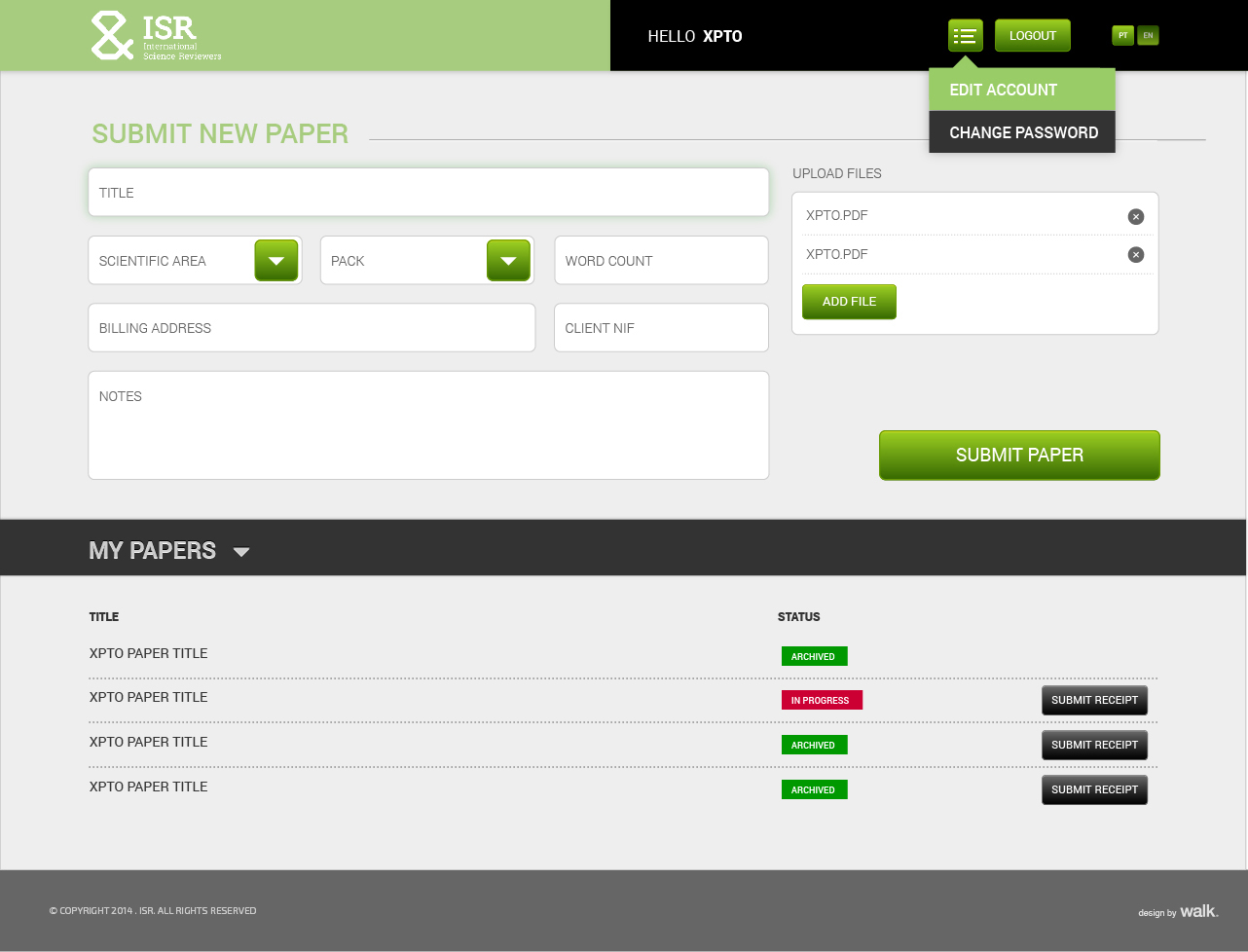Open the green account menu icon
The width and height of the screenshot is (1248, 952).
965,36
